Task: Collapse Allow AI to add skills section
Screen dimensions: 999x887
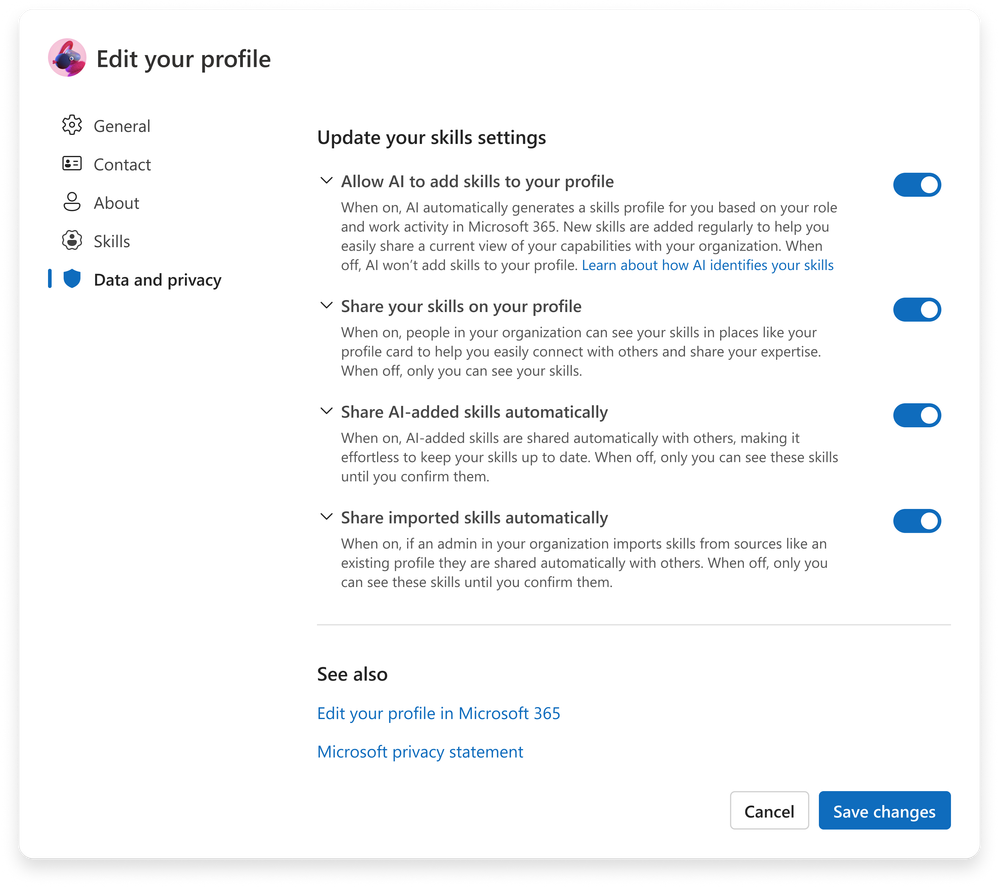Action: [325, 181]
